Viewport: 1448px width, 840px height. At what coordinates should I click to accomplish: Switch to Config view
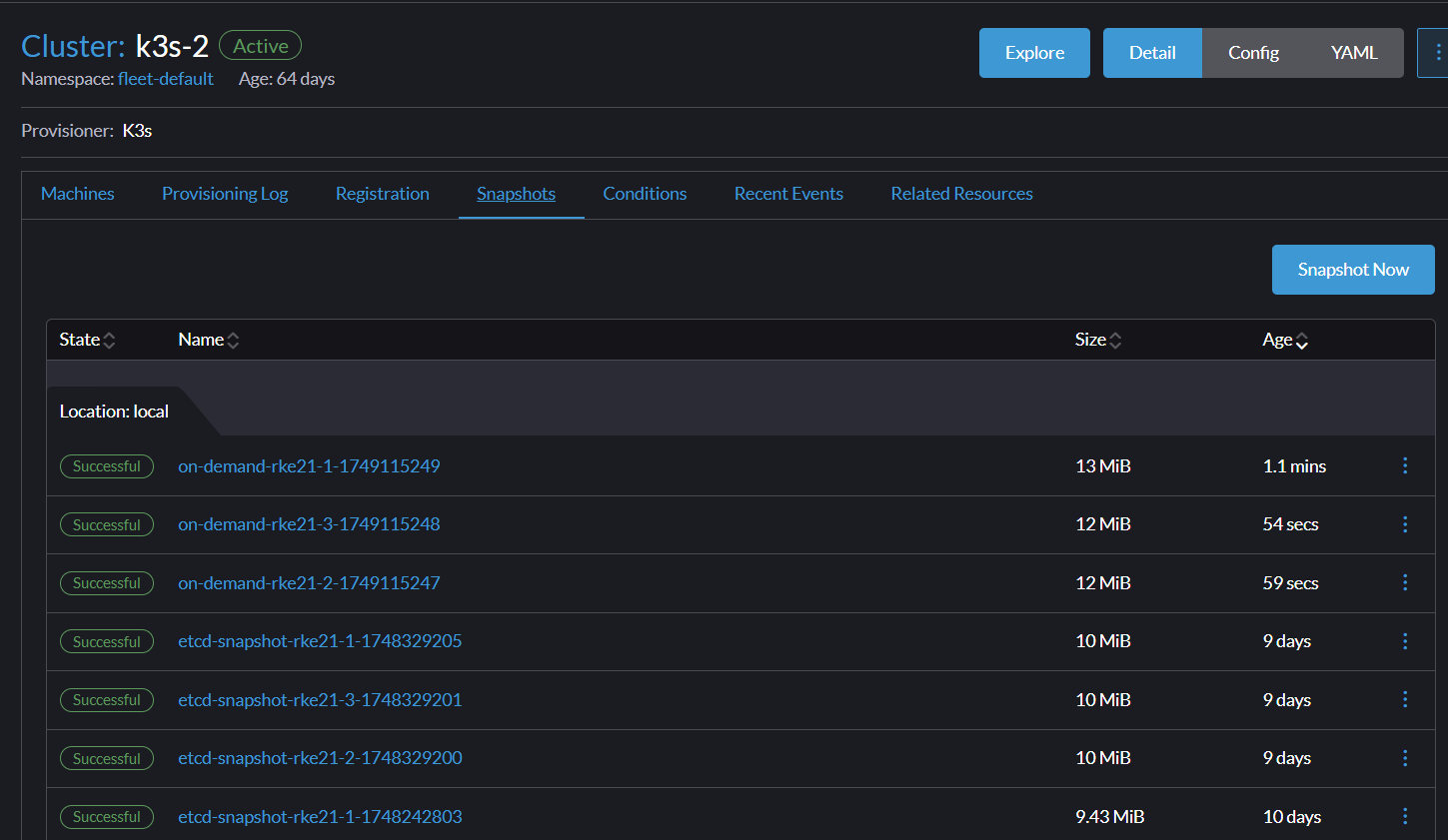click(1253, 53)
